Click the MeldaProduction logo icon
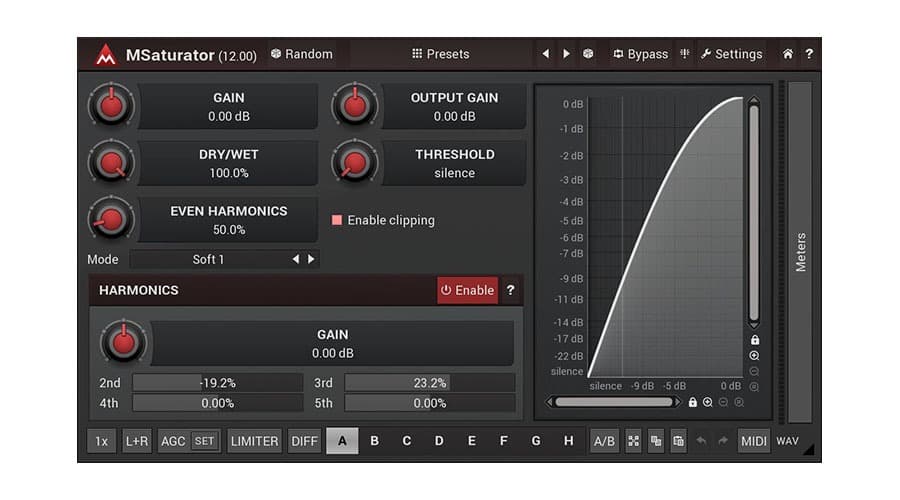 click(x=106, y=55)
